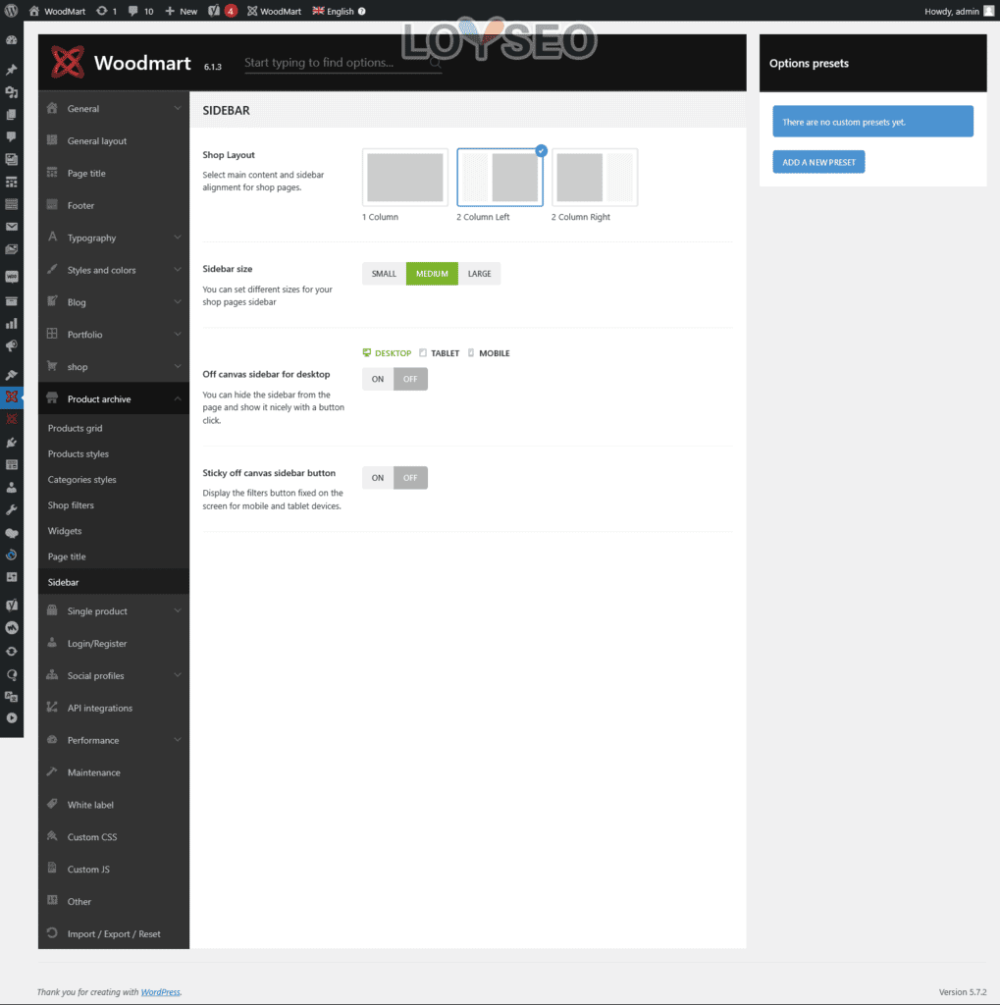Screen dimensions: 1000x1005
Task: Switch to DESKTOP responsive tab
Action: click(387, 353)
